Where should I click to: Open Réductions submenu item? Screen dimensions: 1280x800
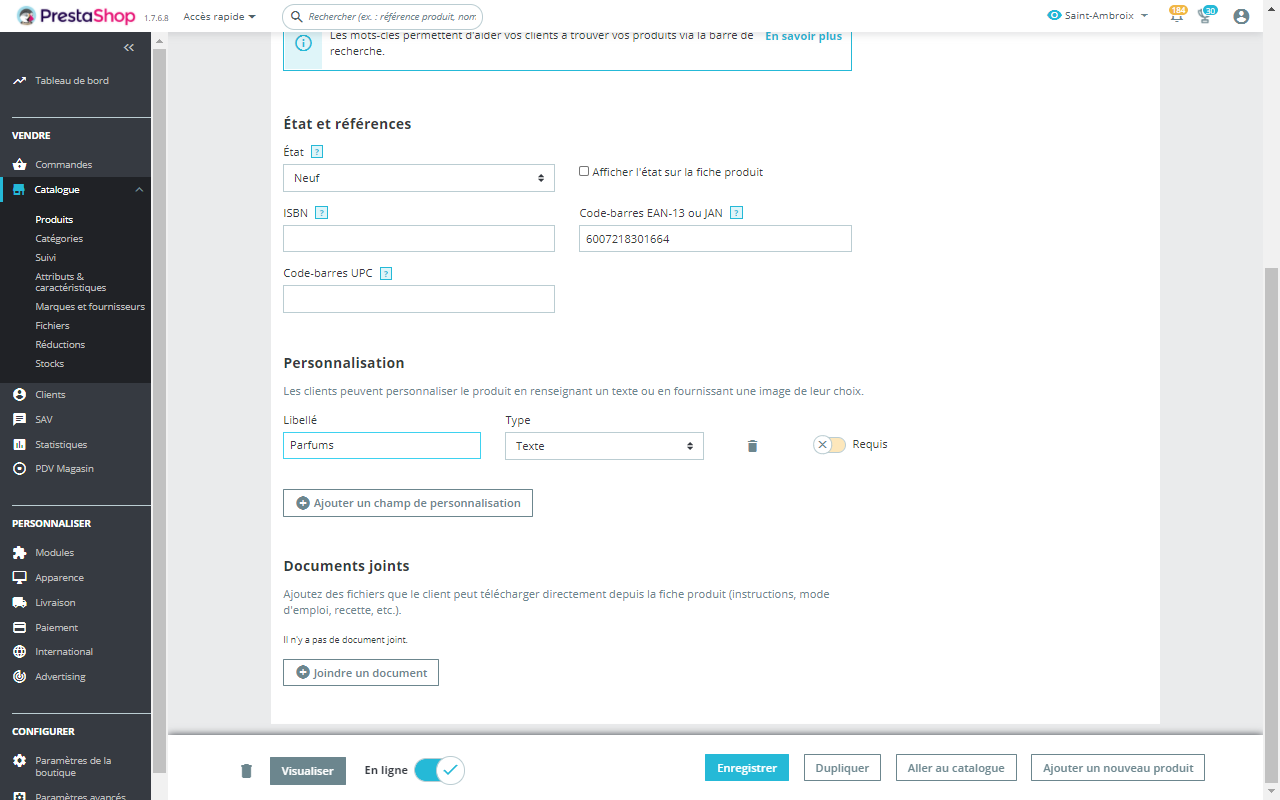point(60,344)
